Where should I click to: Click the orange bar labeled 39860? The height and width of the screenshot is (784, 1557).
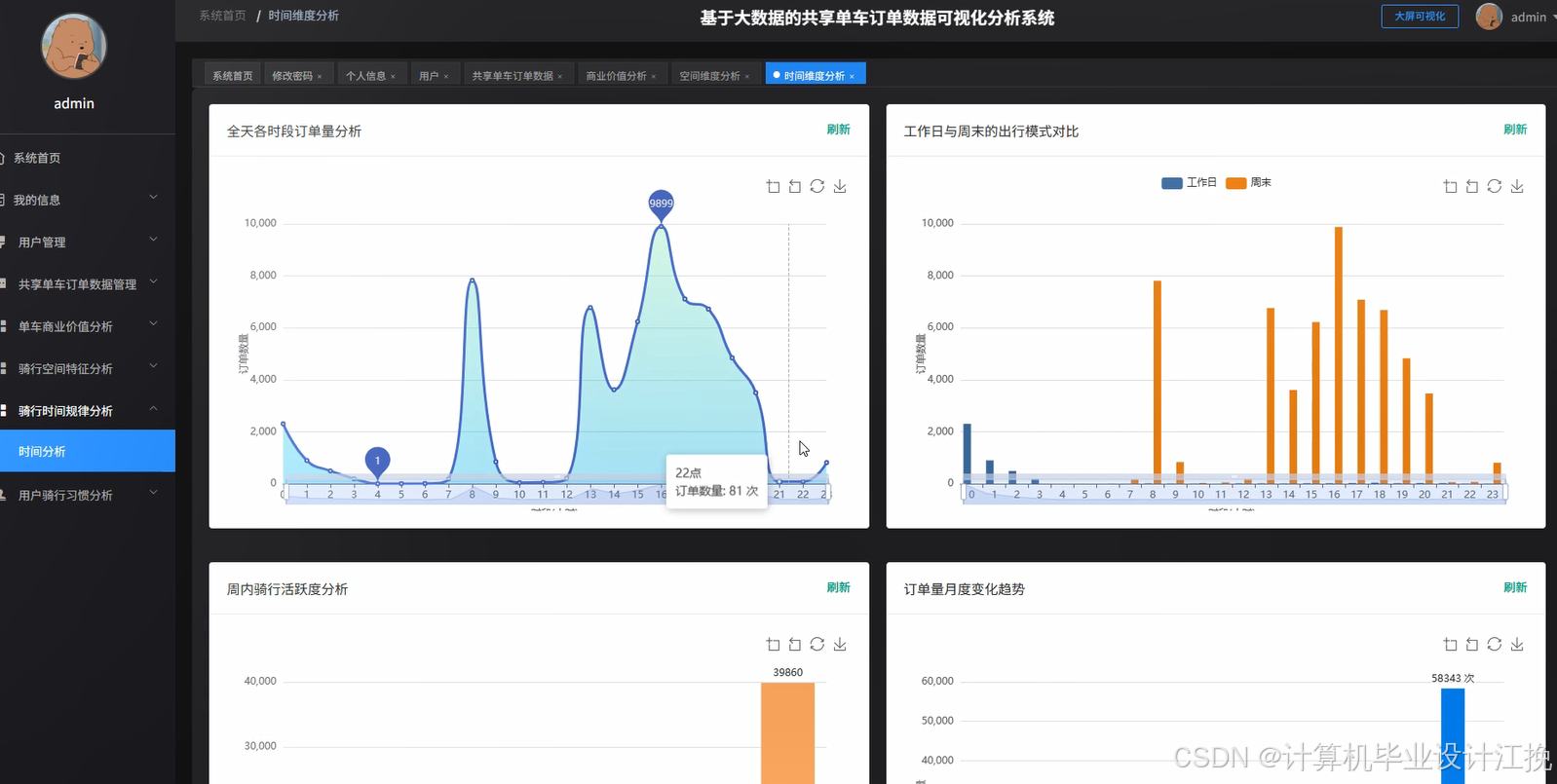(x=787, y=732)
